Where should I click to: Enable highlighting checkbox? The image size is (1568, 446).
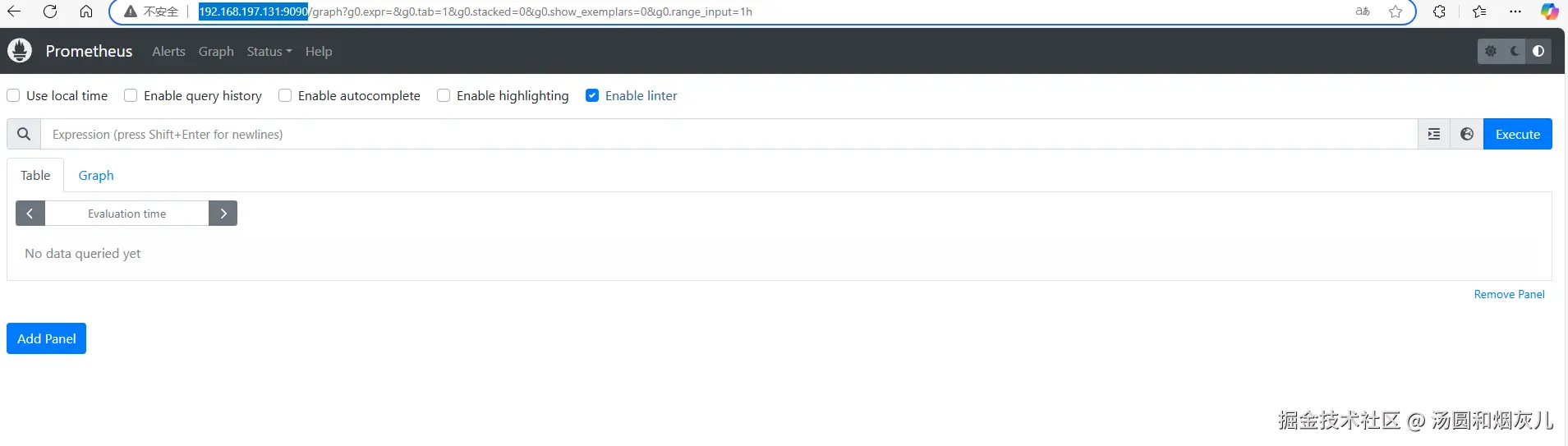coord(444,95)
